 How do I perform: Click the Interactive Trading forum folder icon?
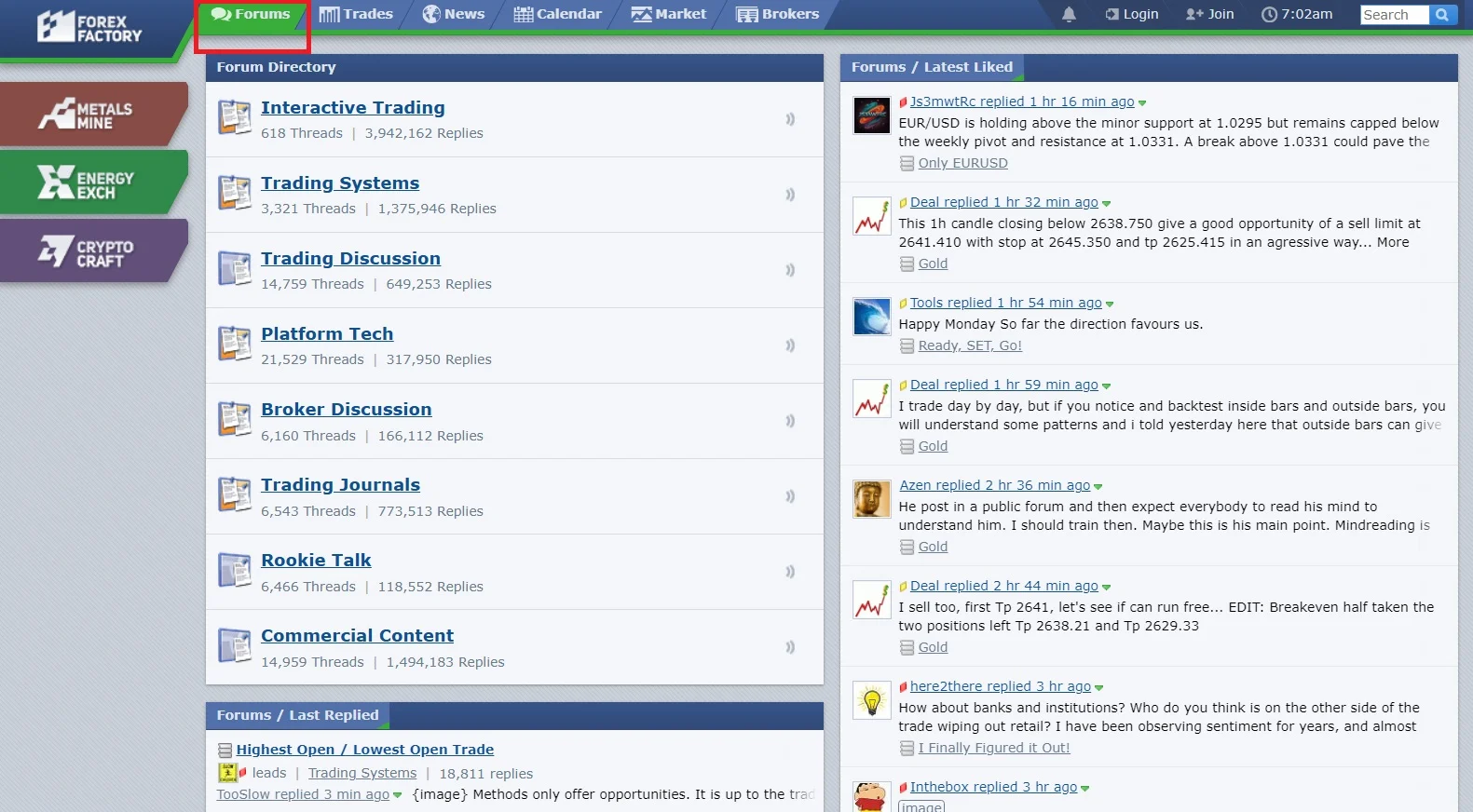(x=235, y=117)
